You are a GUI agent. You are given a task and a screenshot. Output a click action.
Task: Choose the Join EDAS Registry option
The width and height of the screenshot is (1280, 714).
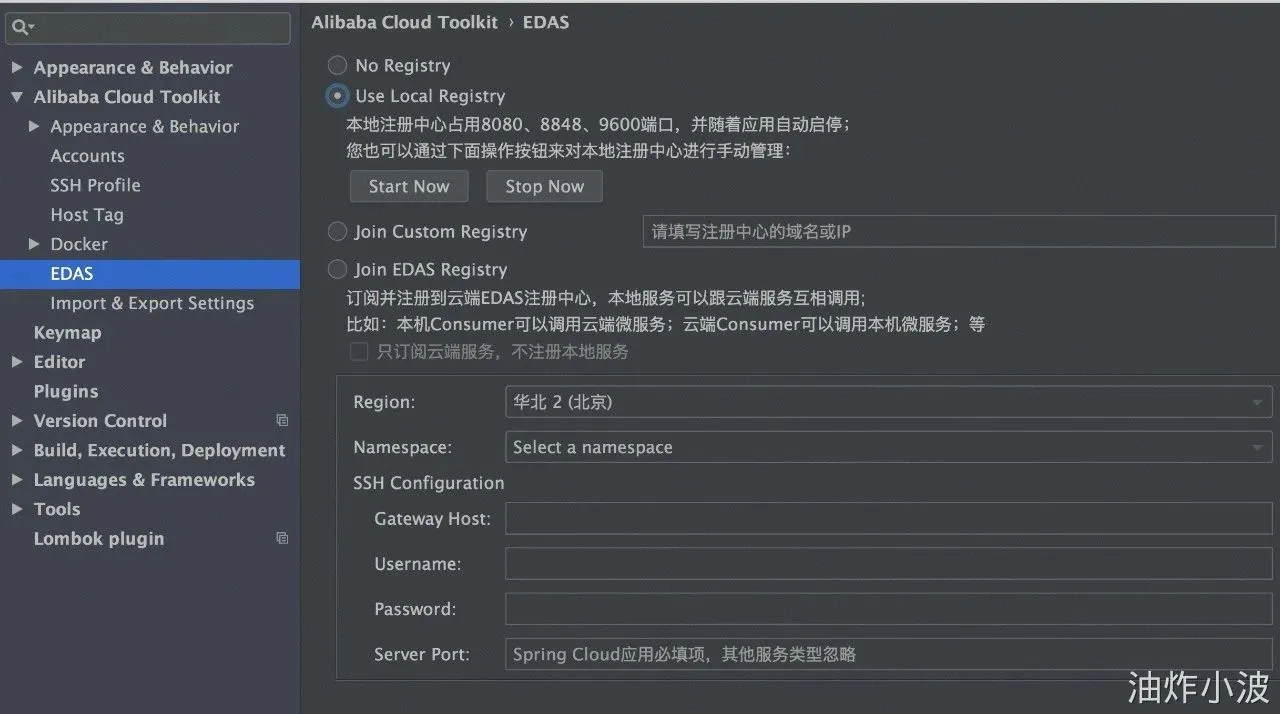[338, 270]
